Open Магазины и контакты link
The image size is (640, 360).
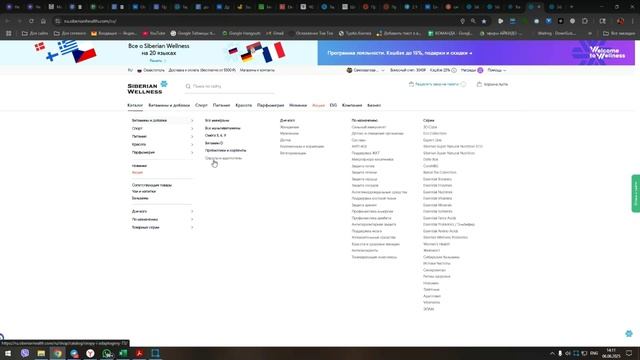click(257, 70)
